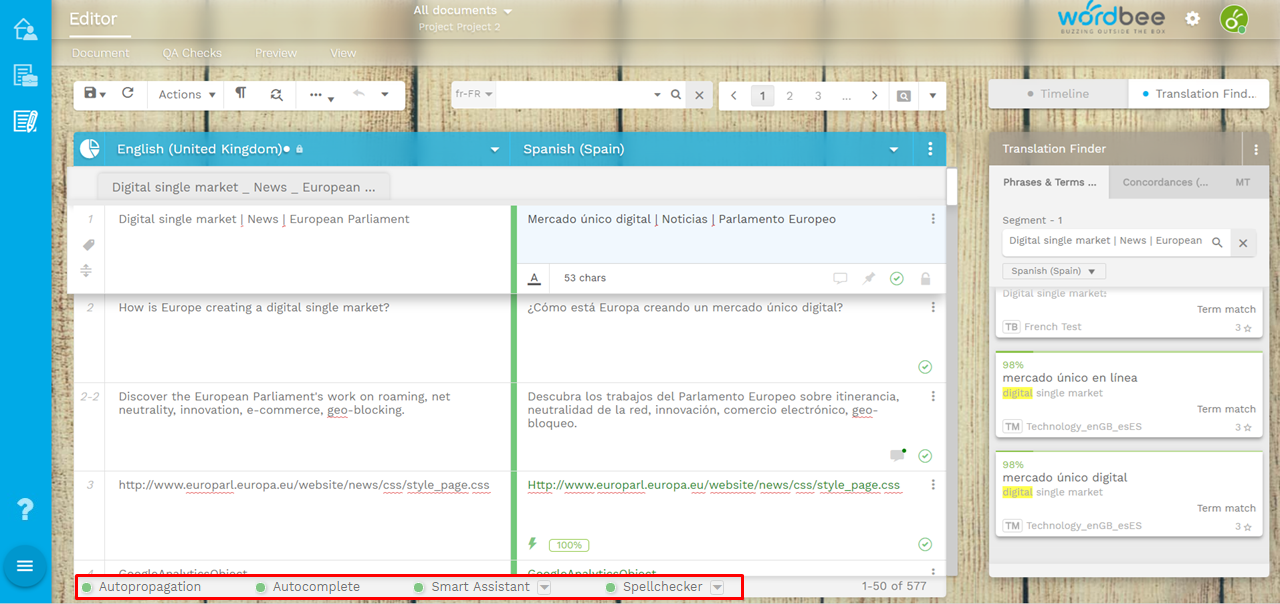Screen dimensions: 1280x604
Task: Open the QA Checks menu
Action: point(192,53)
